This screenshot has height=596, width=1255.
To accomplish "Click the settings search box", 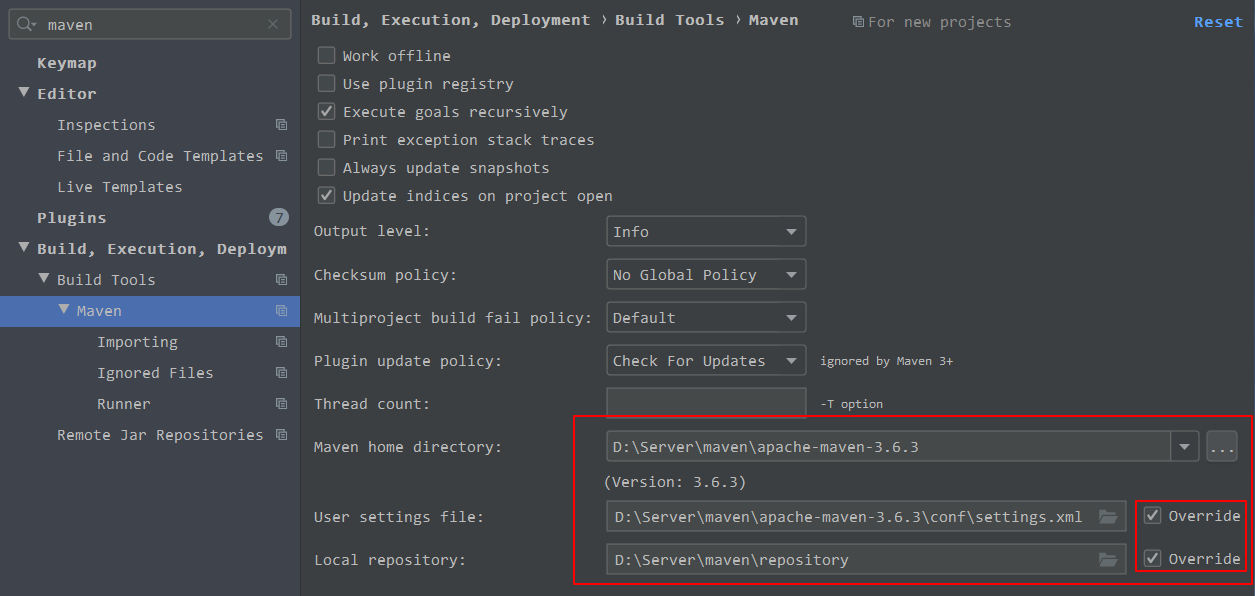I will point(150,24).
